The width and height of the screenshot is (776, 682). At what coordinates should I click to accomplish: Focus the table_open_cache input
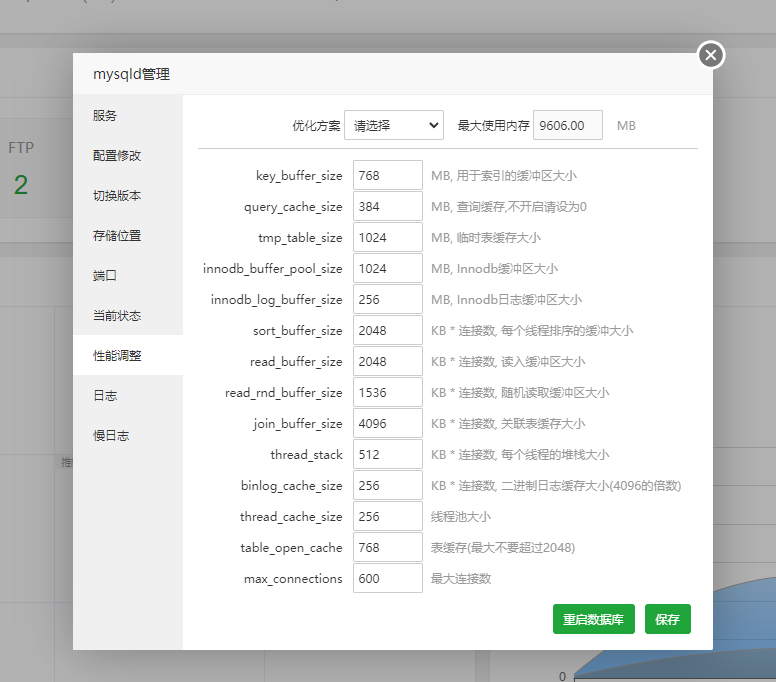coord(387,548)
